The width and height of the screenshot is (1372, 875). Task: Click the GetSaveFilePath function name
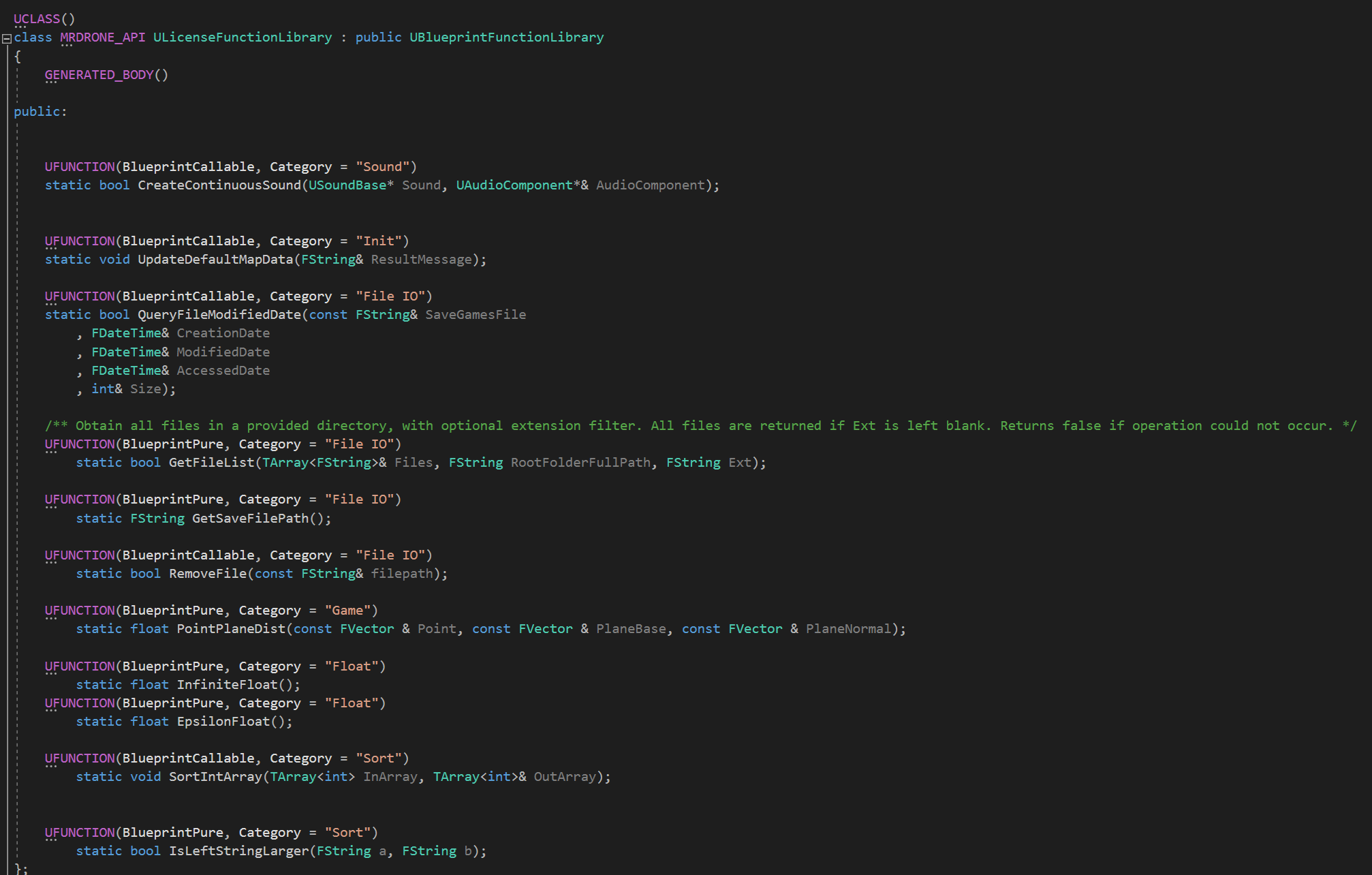pyautogui.click(x=250, y=518)
